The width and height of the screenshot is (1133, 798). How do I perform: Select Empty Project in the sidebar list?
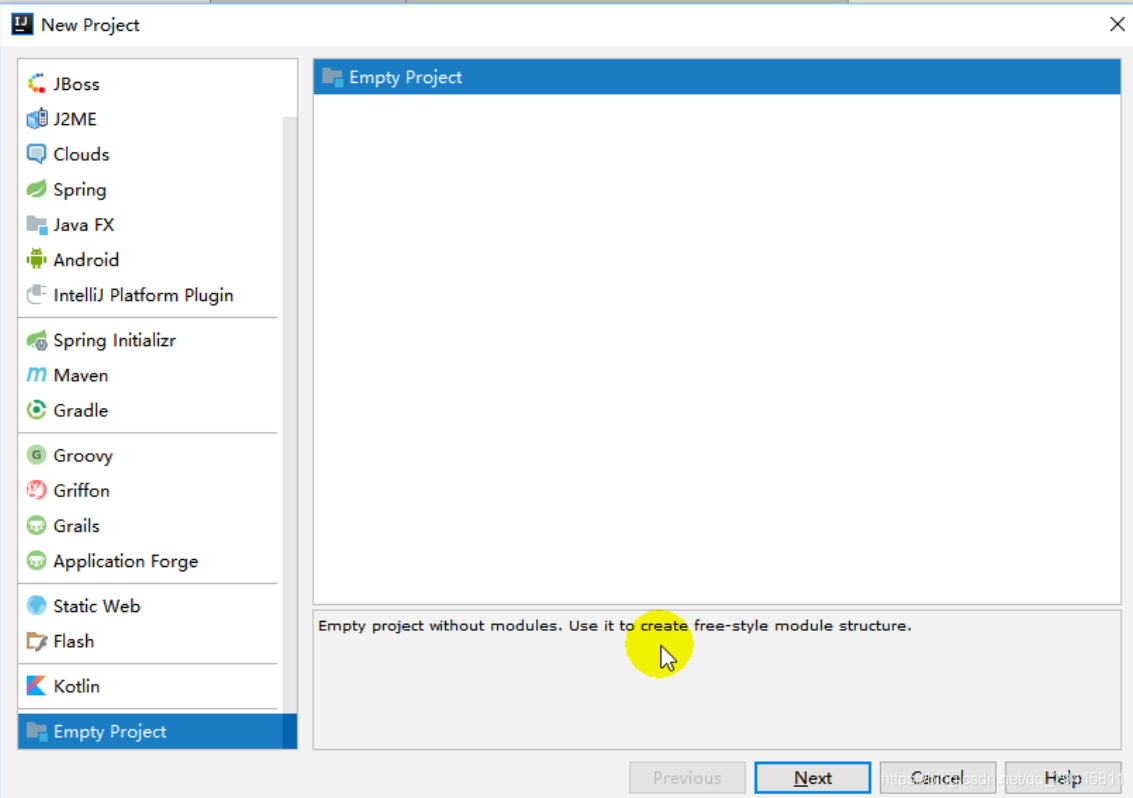point(158,732)
